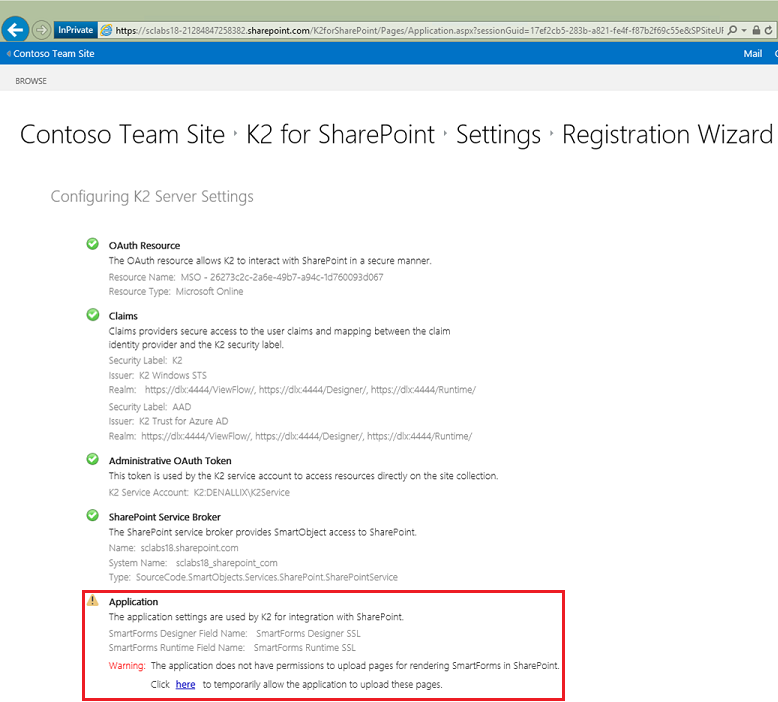Image resolution: width=778 pixels, height=702 pixels.
Task: Click Settings breadcrumb title
Action: (498, 134)
